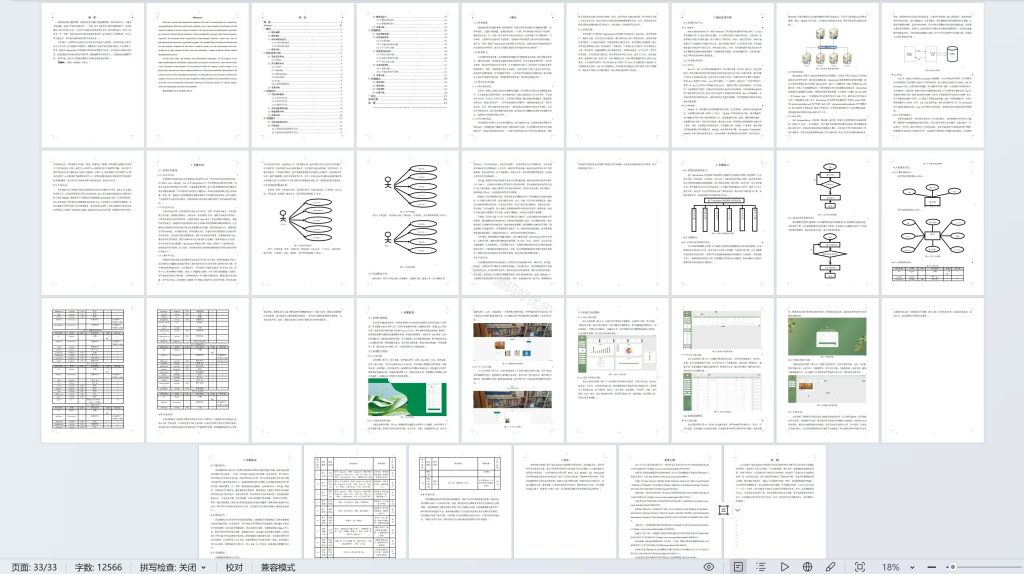Click the 18% zoom percentage
The image size is (1024, 574).
(x=891, y=567)
